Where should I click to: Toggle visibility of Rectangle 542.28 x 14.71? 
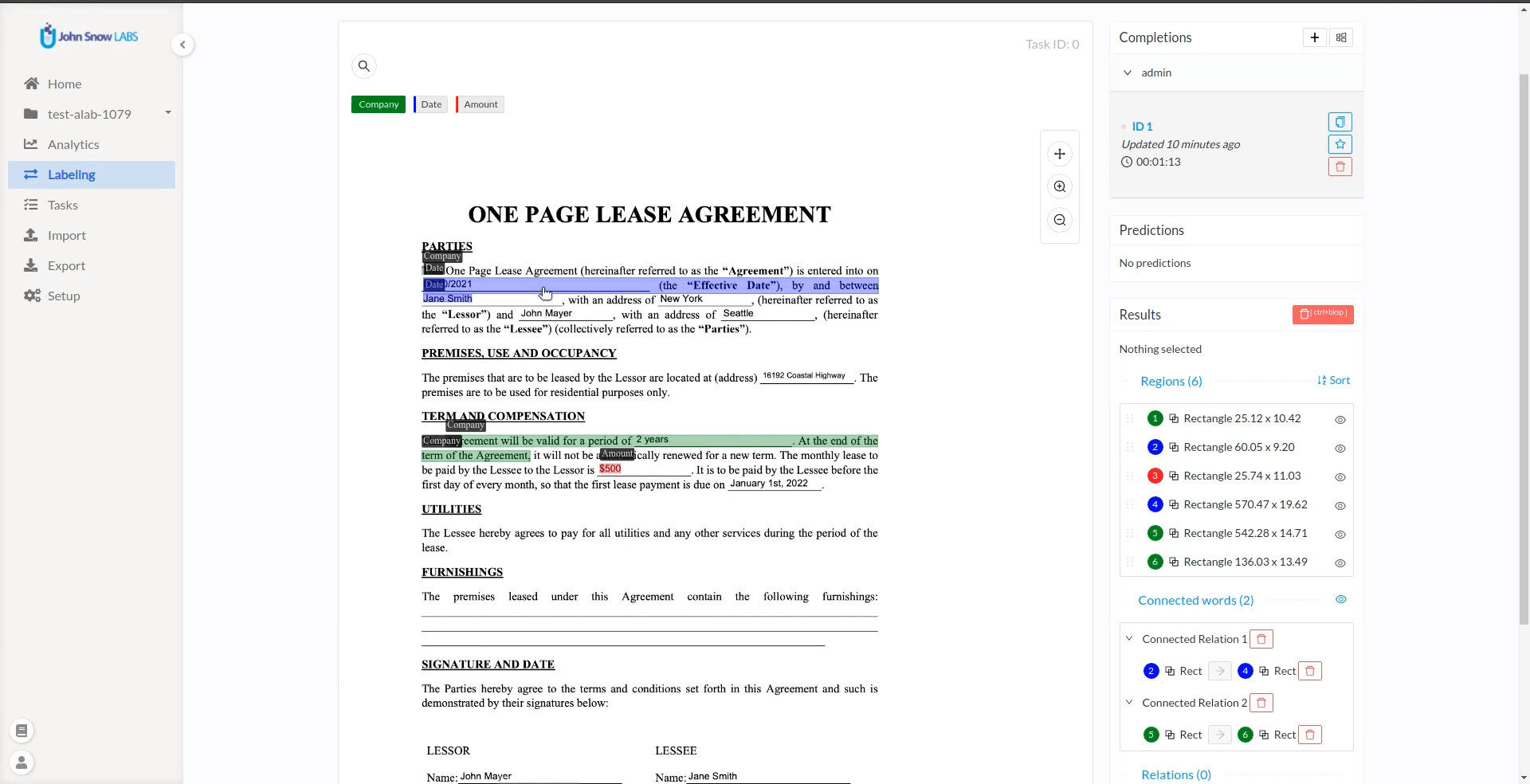pyautogui.click(x=1340, y=535)
